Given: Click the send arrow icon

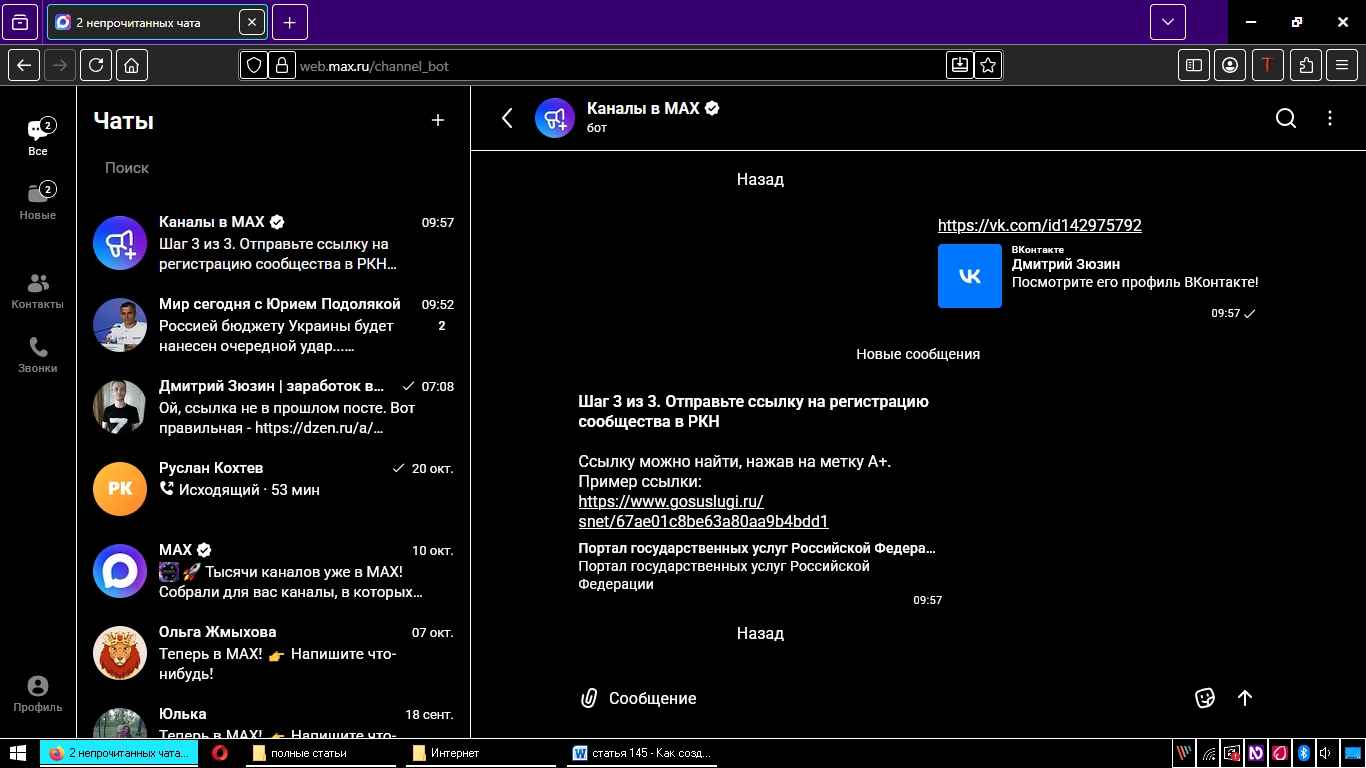Looking at the screenshot, I should [1245, 698].
